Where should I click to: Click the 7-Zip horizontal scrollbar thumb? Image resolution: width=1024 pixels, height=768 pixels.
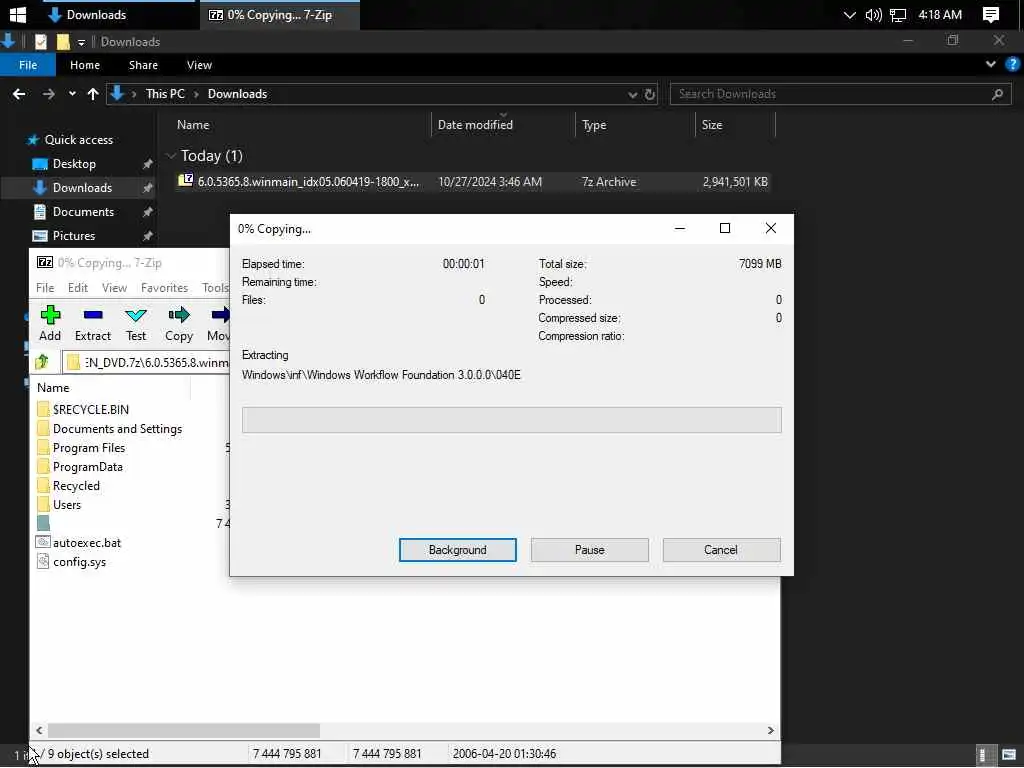[184, 730]
